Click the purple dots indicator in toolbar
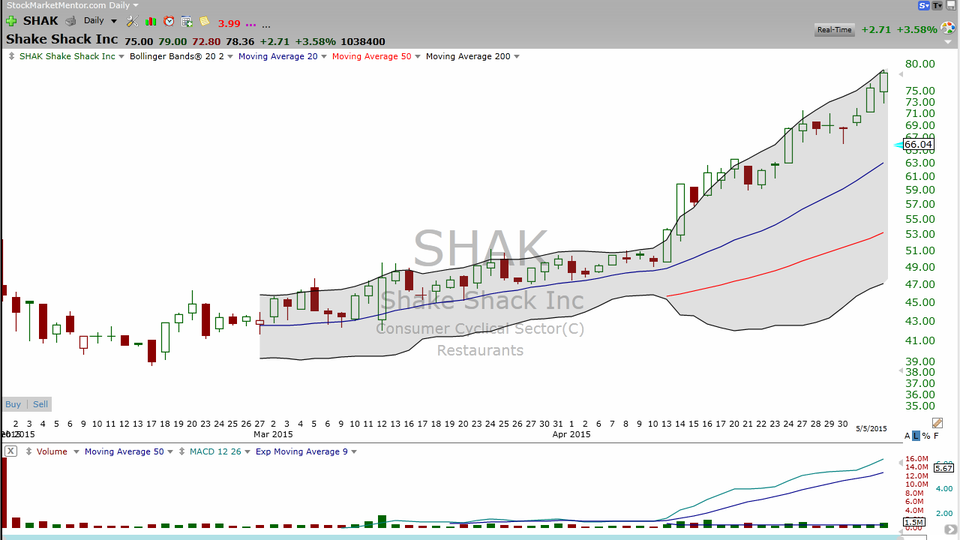The height and width of the screenshot is (540, 960). pos(250,24)
